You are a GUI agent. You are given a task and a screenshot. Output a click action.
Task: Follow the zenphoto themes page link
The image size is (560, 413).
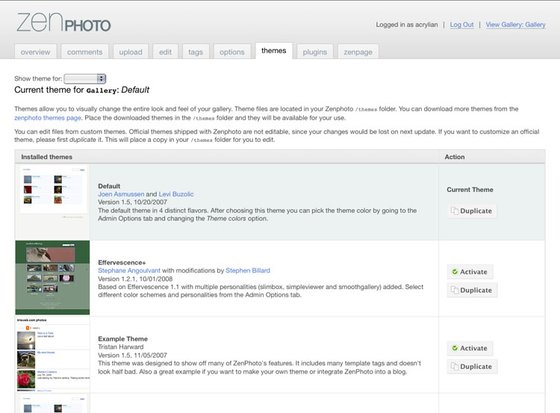[x=48, y=118]
